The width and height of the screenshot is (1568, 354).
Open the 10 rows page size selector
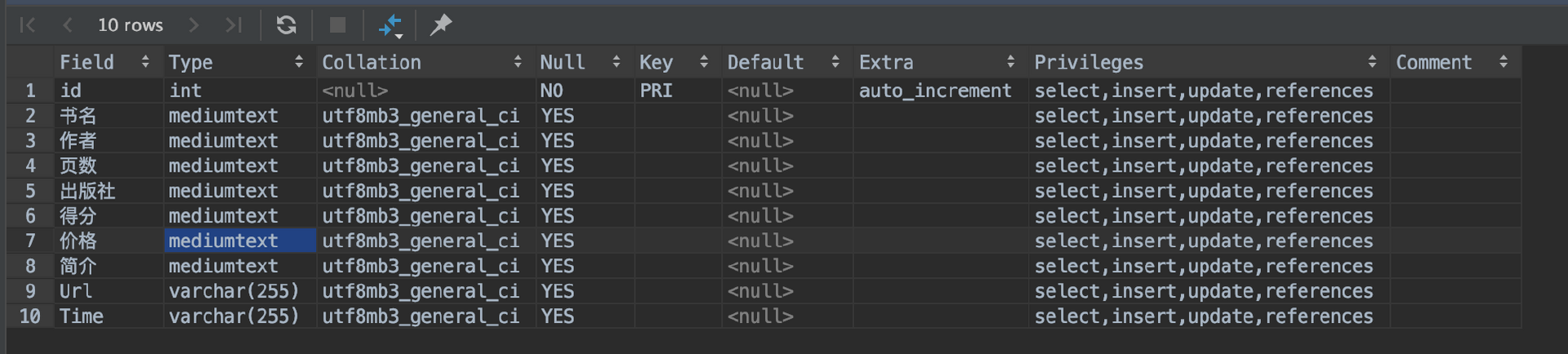[130, 25]
